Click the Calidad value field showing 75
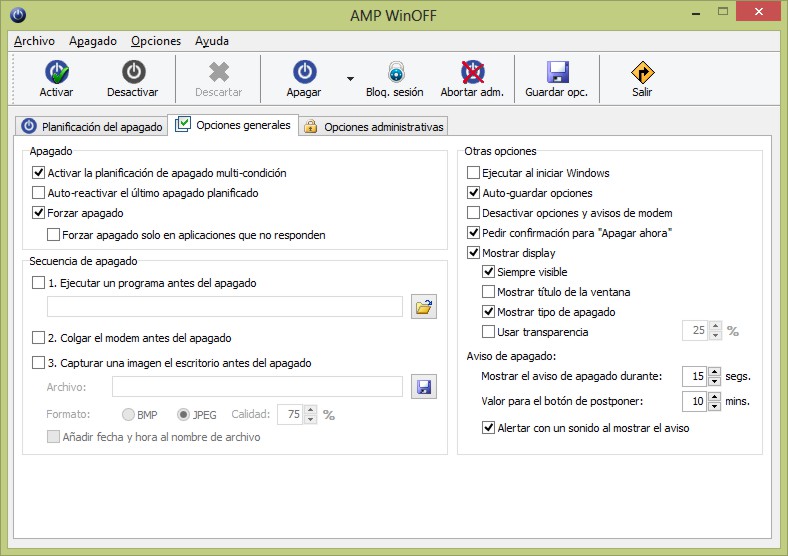This screenshot has width=788, height=556. (x=290, y=414)
